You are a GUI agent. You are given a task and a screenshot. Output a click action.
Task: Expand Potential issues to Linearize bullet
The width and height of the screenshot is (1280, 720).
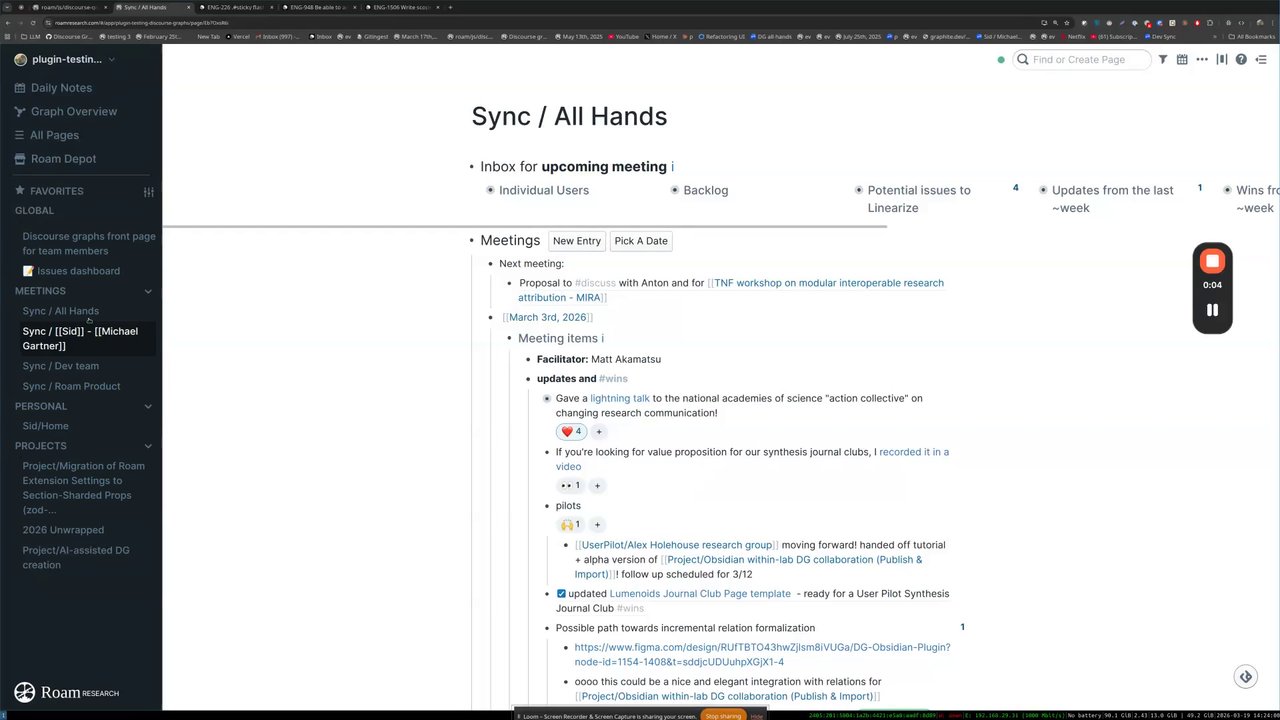[x=859, y=190]
